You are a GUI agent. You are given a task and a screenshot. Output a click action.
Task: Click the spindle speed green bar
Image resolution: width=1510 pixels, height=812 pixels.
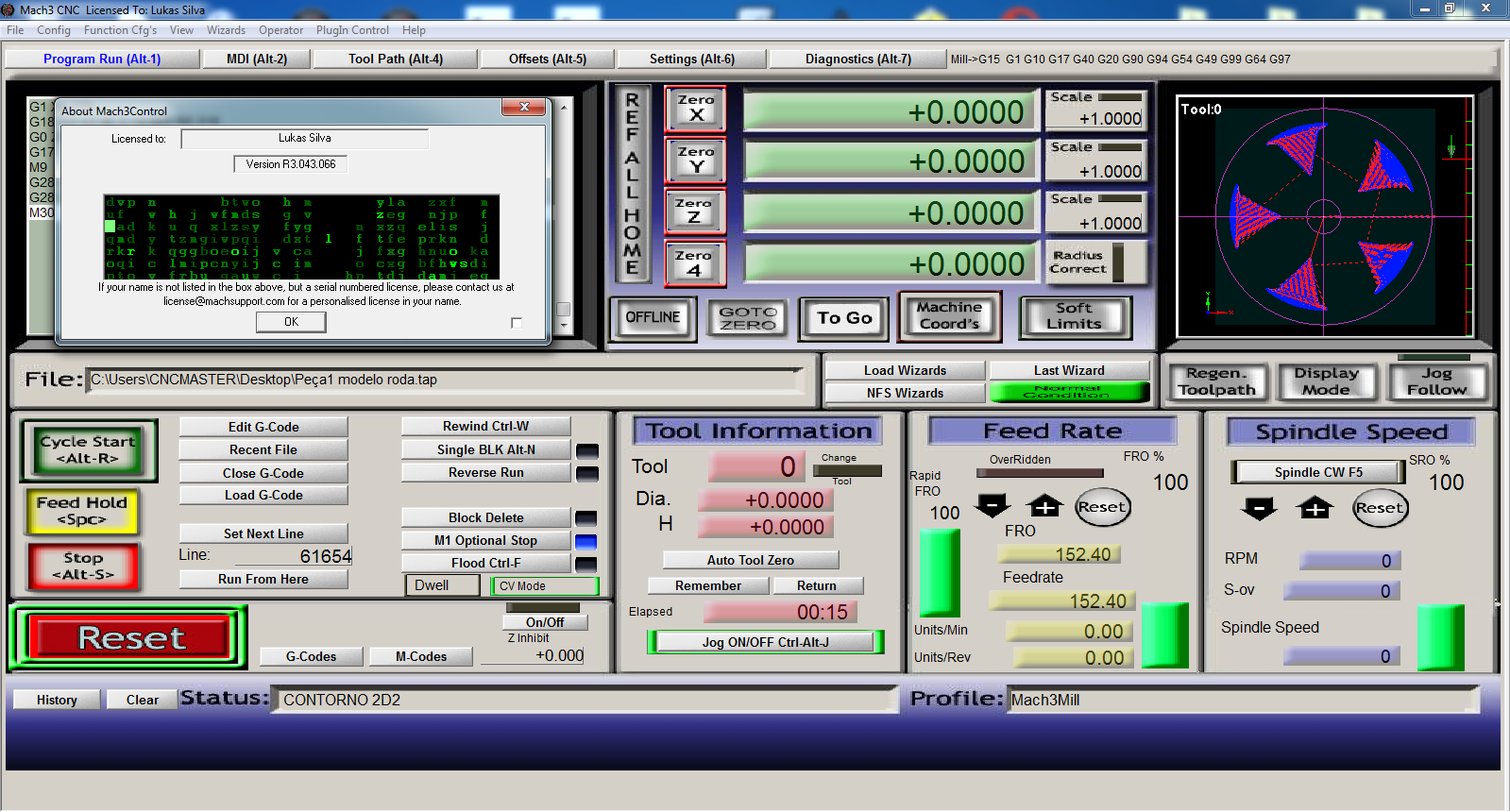click(x=1441, y=638)
